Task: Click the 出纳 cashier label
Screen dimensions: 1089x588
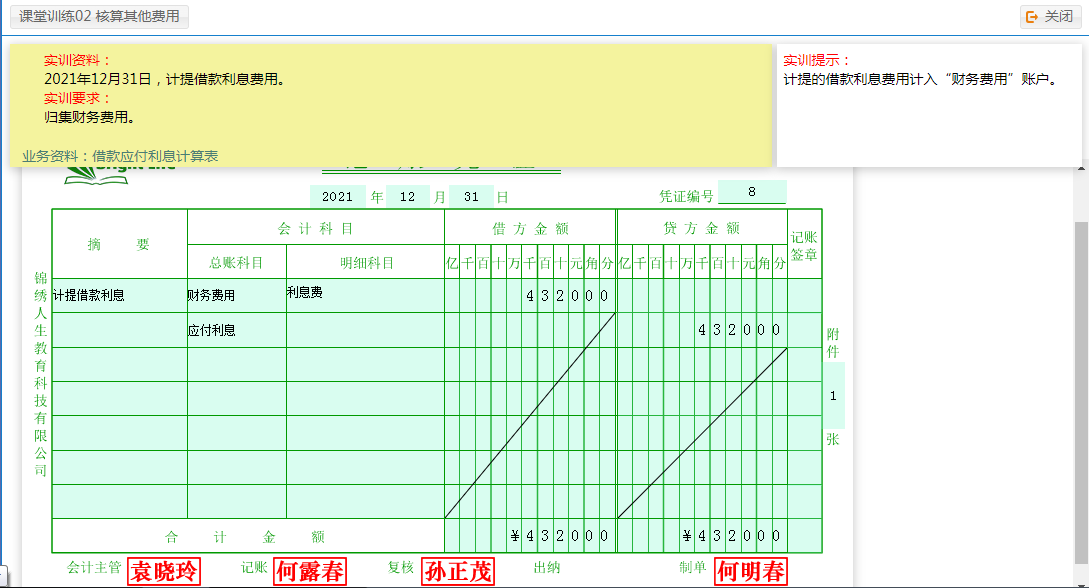Action: point(547,567)
